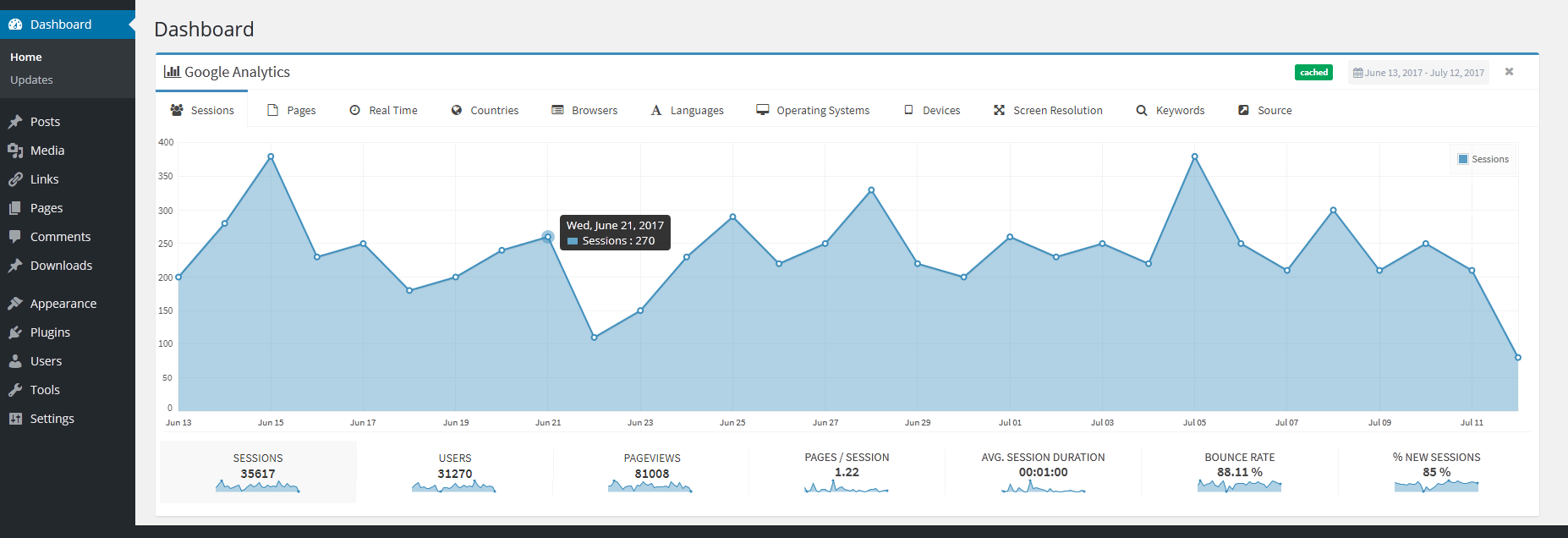Click the Google Analytics bar chart icon
This screenshot has height=538, width=1568.
pyautogui.click(x=172, y=72)
